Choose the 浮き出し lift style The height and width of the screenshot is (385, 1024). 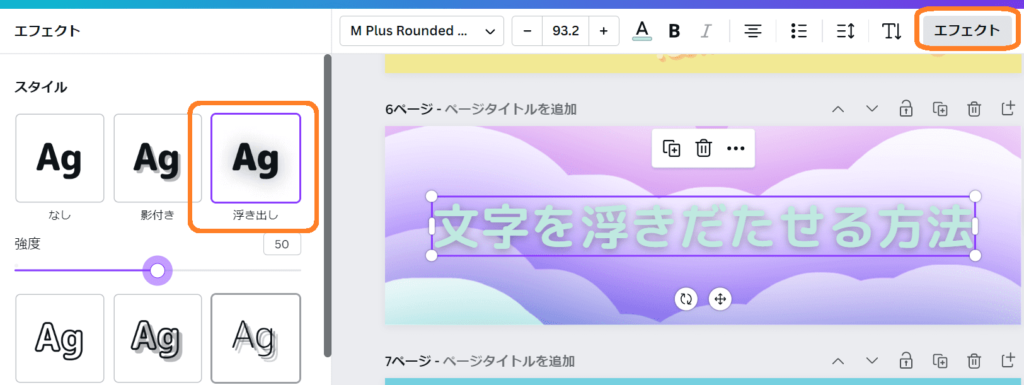[x=255, y=158]
